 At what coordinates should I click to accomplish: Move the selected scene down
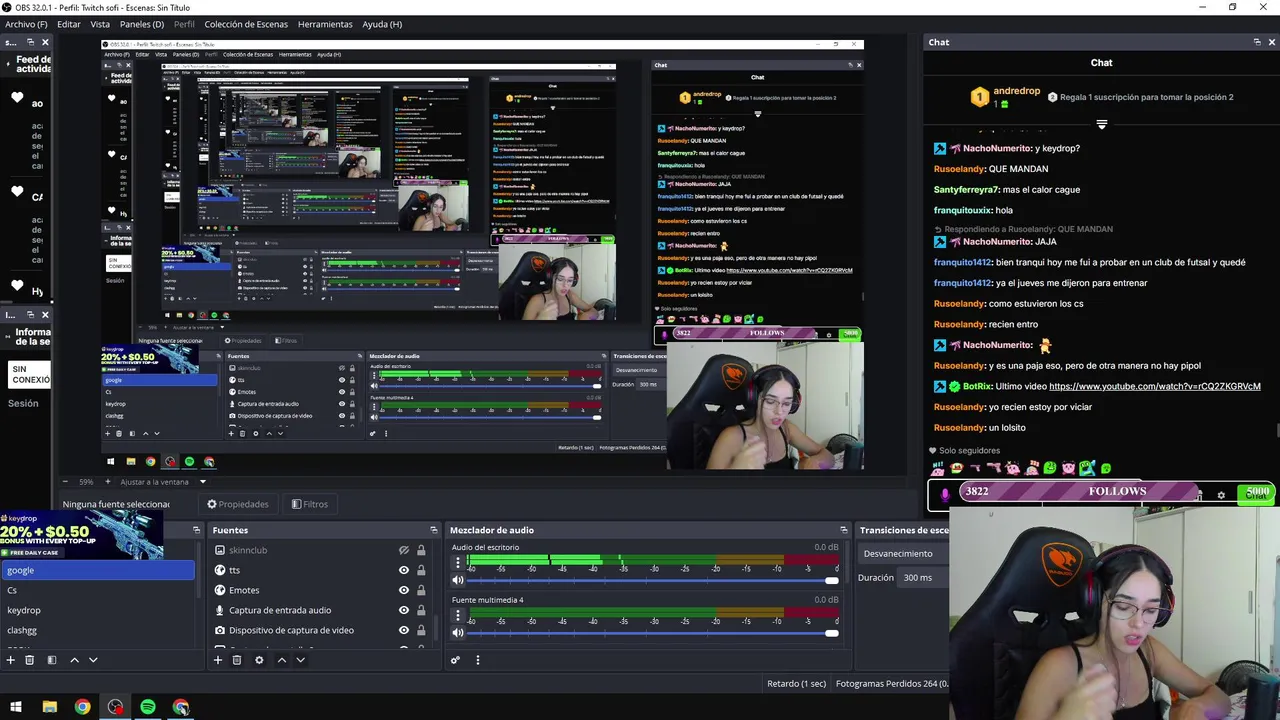93,660
